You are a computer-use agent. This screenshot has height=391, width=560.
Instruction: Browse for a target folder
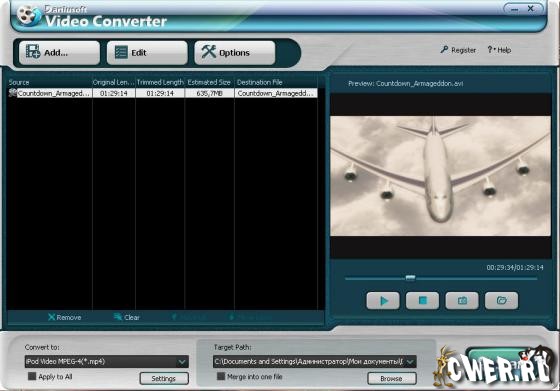[x=392, y=379]
